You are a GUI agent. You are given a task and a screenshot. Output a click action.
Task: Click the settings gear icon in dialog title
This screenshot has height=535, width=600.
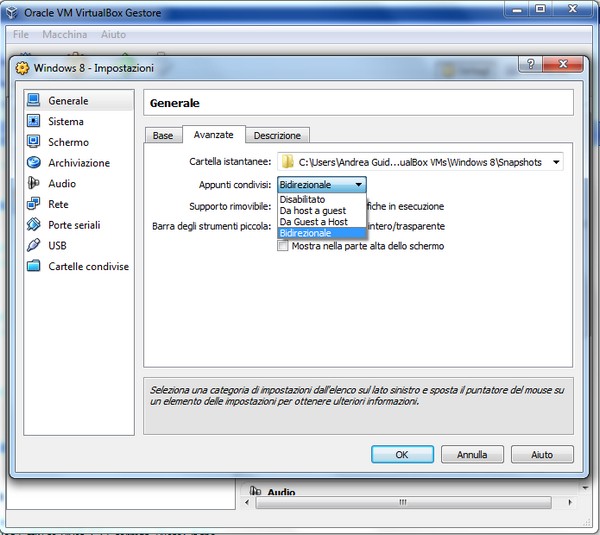pos(22,68)
